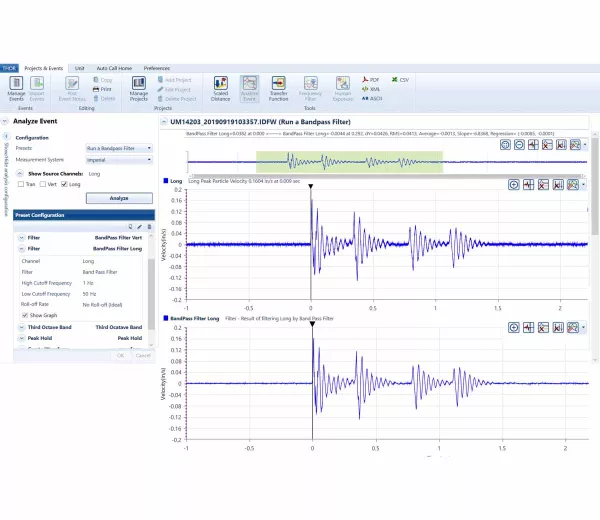Click Delete Project in Projects group
Viewport: 600px width, 520px height.
coord(177,98)
